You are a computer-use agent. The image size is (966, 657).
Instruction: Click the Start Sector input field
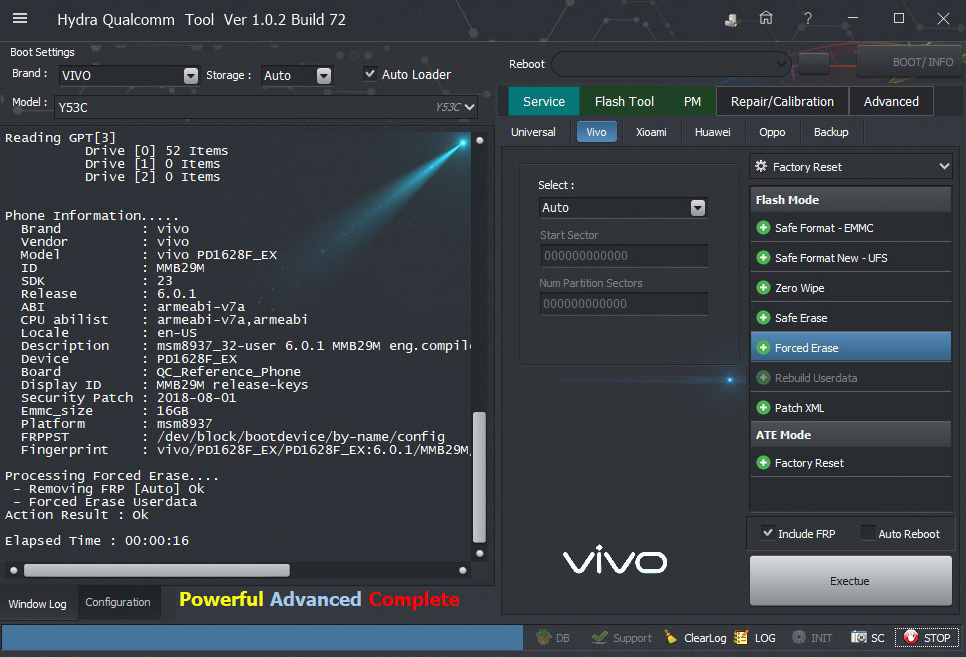click(623, 255)
